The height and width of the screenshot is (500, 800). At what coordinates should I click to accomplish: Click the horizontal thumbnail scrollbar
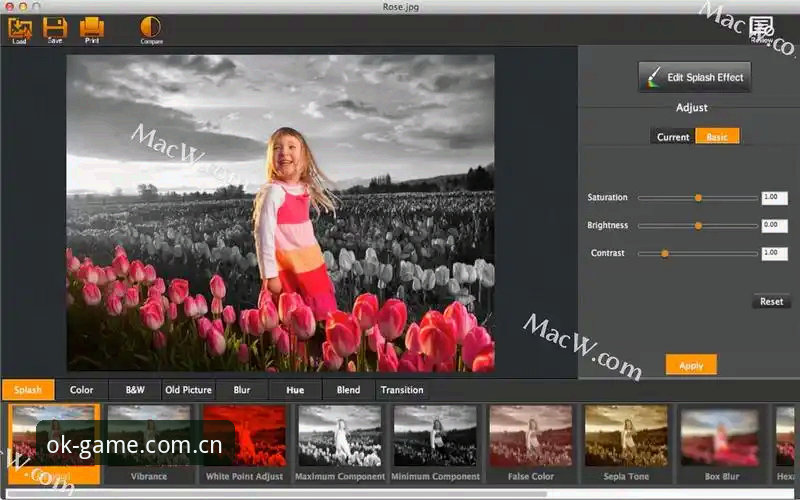click(x=276, y=493)
